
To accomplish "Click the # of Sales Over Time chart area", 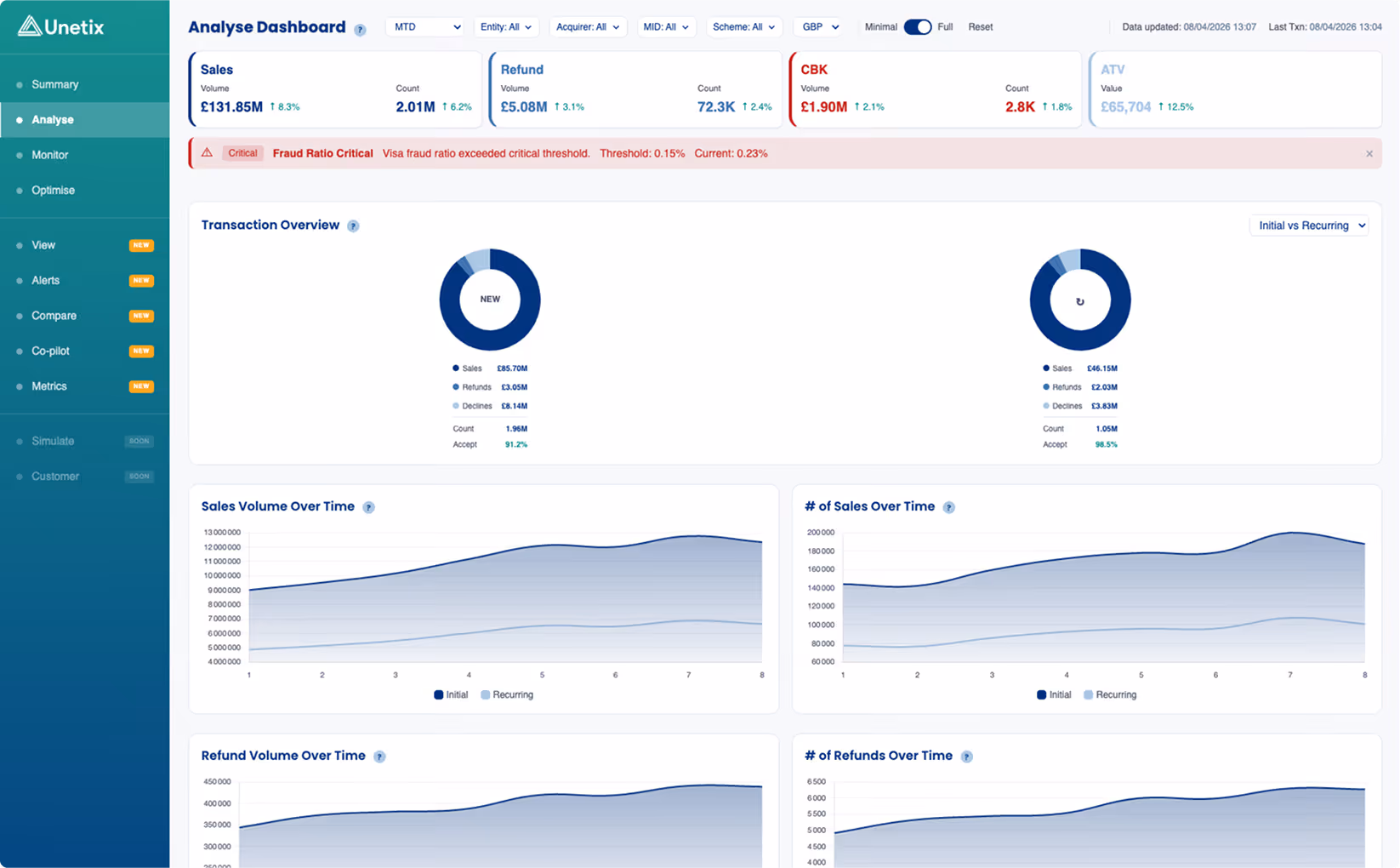I will (1103, 597).
